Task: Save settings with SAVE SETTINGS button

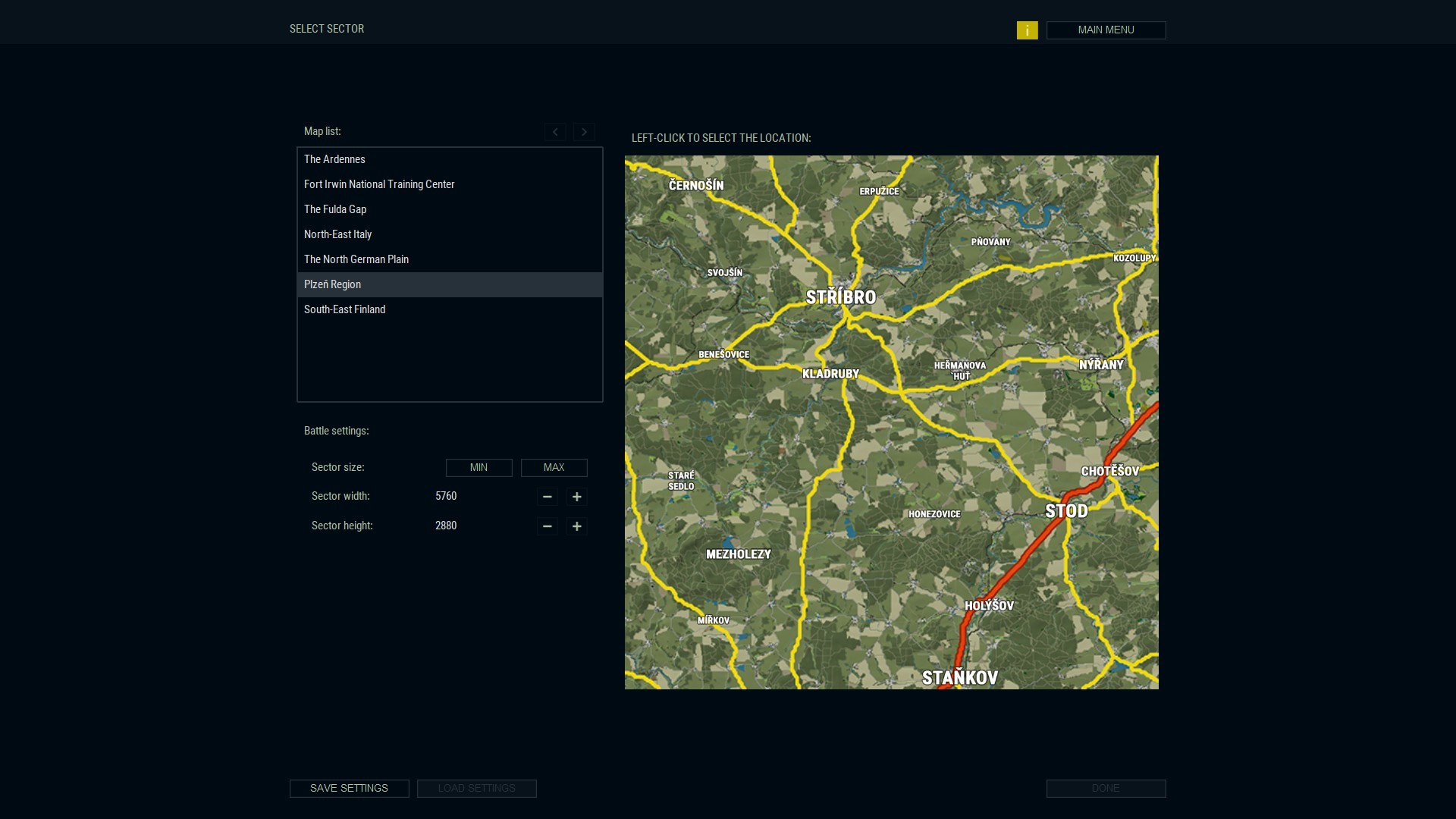Action: pyautogui.click(x=349, y=788)
